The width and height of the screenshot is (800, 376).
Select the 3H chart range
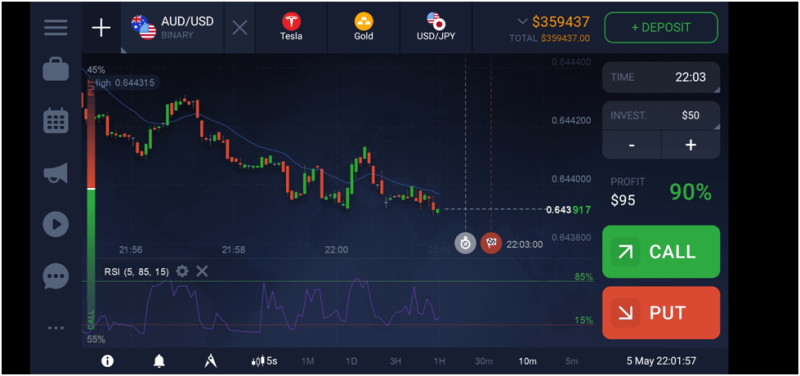tap(396, 361)
